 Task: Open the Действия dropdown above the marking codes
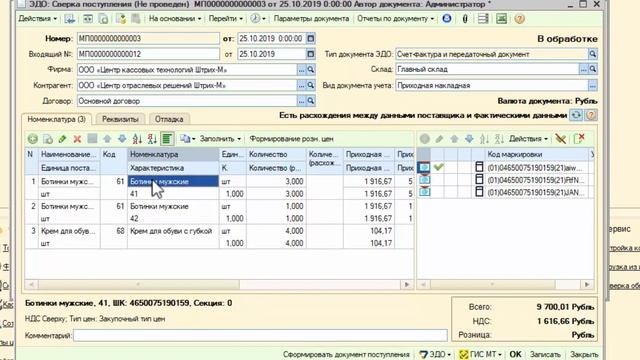pyautogui.click(x=528, y=139)
